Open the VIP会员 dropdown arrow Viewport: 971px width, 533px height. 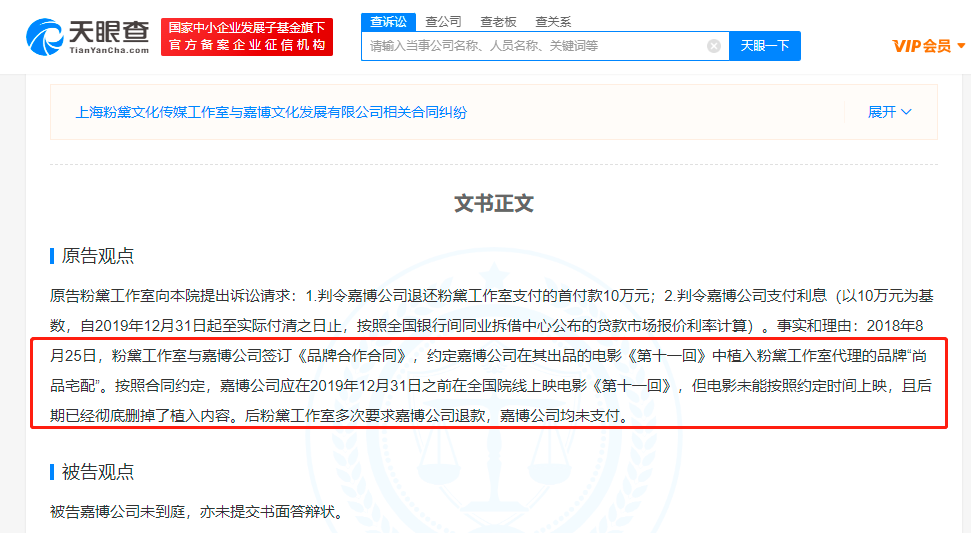(x=961, y=46)
